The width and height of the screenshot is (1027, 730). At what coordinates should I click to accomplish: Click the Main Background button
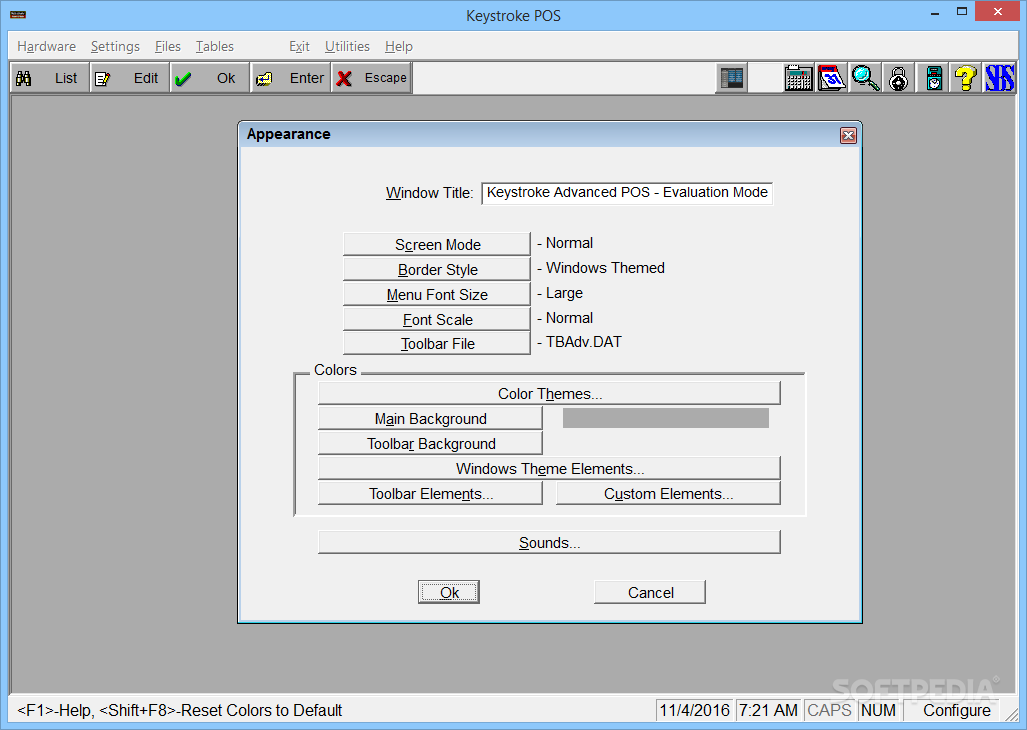(430, 418)
